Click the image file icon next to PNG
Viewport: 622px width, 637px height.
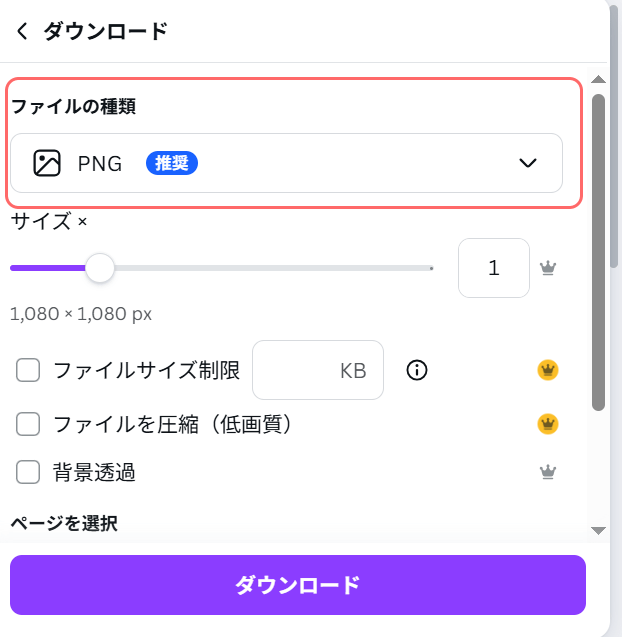click(47, 163)
